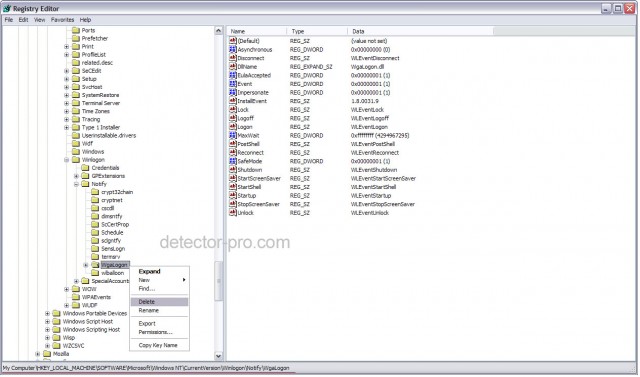
Task: Select the MaxWait DWORD value icon
Action: click(233, 135)
